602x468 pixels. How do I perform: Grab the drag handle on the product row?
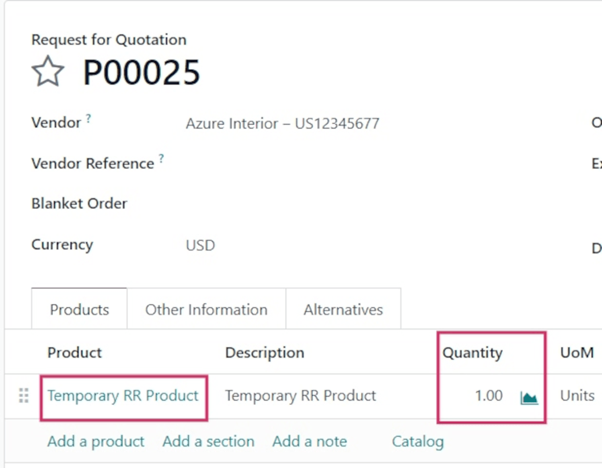tap(24, 396)
